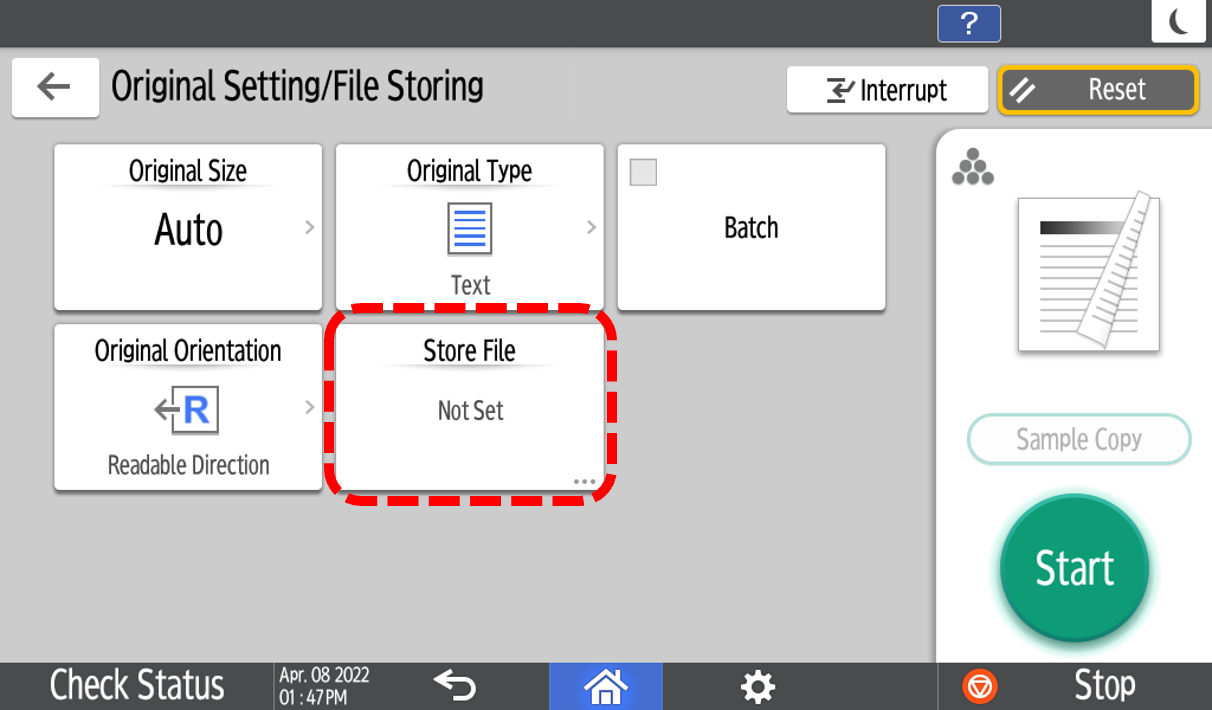The width and height of the screenshot is (1212, 710).
Task: Open Check Status in bottom bar
Action: pyautogui.click(x=137, y=686)
